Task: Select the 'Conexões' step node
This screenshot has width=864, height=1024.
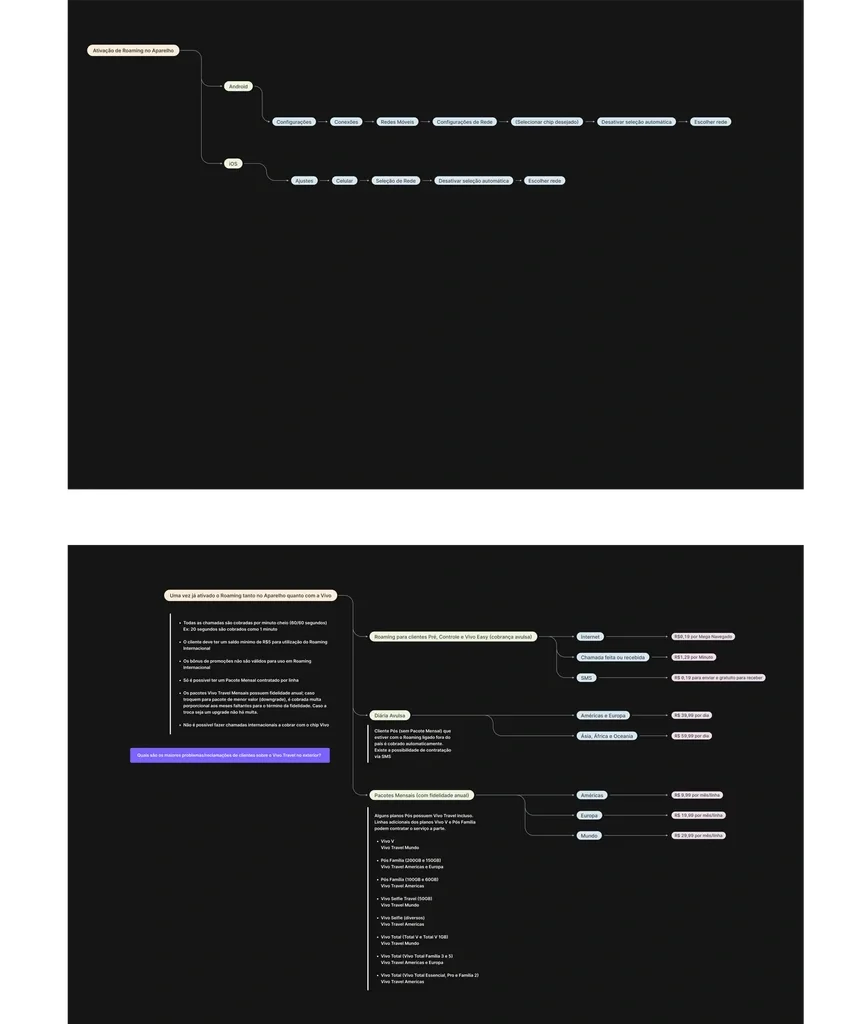Action: [346, 121]
